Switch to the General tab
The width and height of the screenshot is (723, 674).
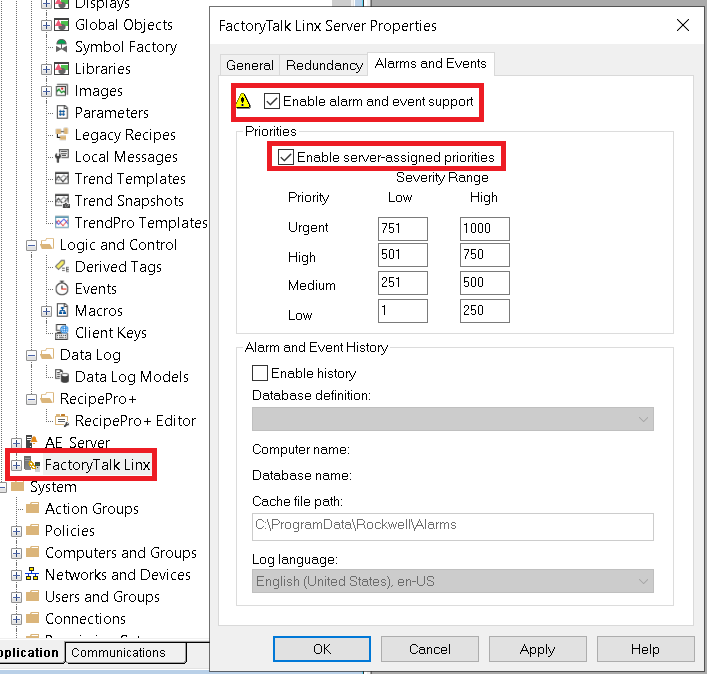tap(249, 65)
